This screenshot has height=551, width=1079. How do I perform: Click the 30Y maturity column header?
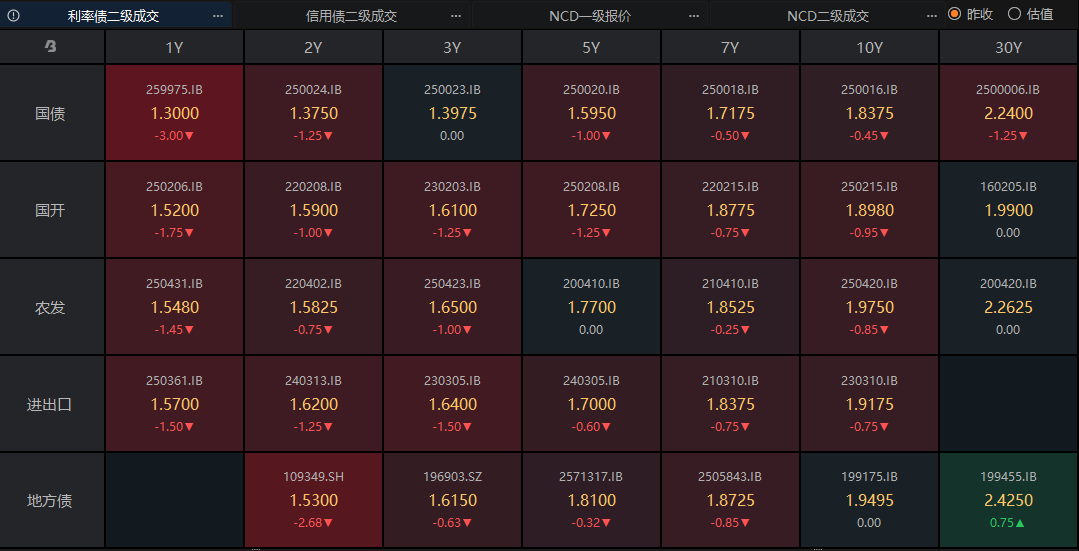1008,48
